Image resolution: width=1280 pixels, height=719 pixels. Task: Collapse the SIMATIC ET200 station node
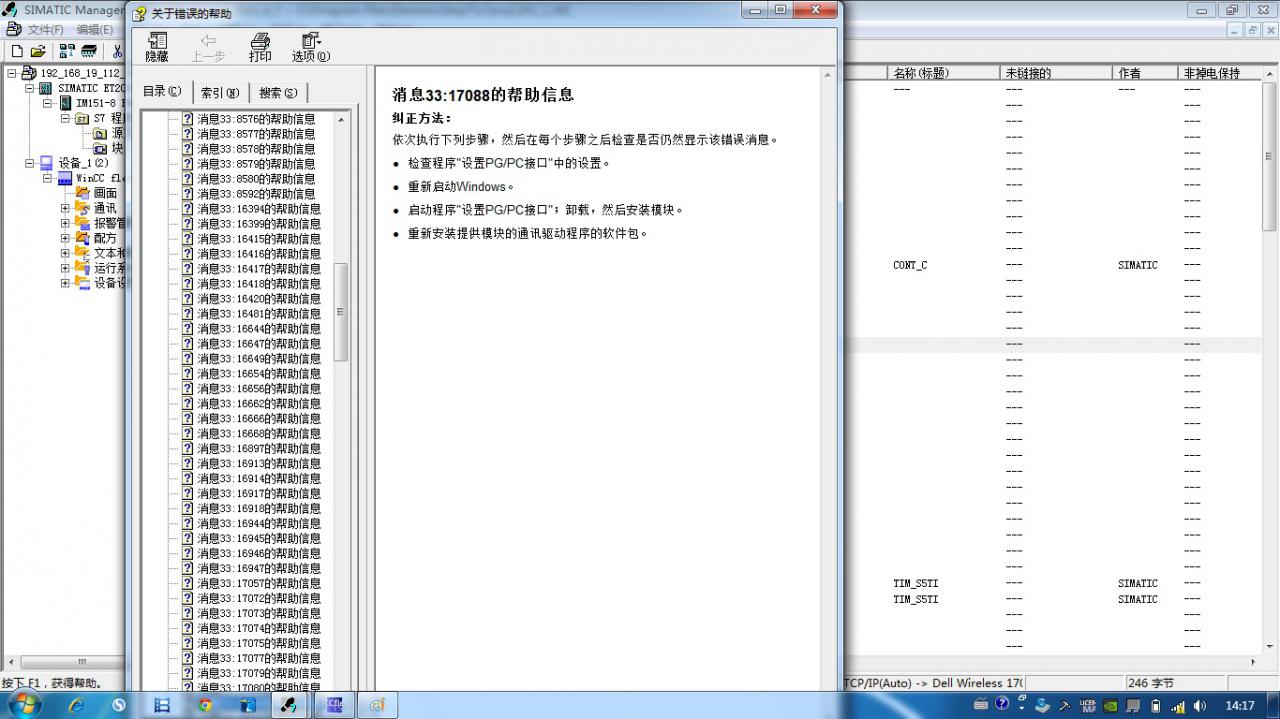pos(29,88)
